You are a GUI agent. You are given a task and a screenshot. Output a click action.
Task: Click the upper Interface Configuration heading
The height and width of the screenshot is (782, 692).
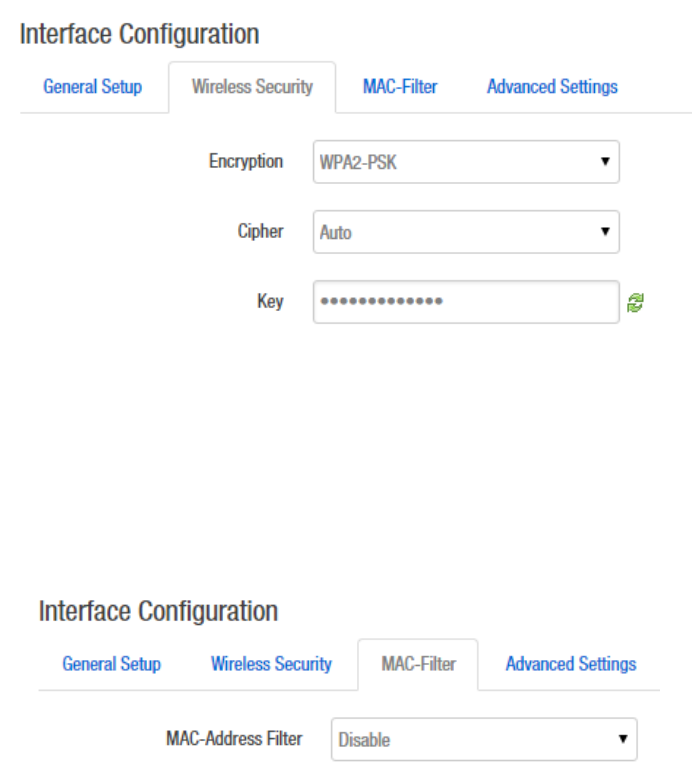(139, 34)
